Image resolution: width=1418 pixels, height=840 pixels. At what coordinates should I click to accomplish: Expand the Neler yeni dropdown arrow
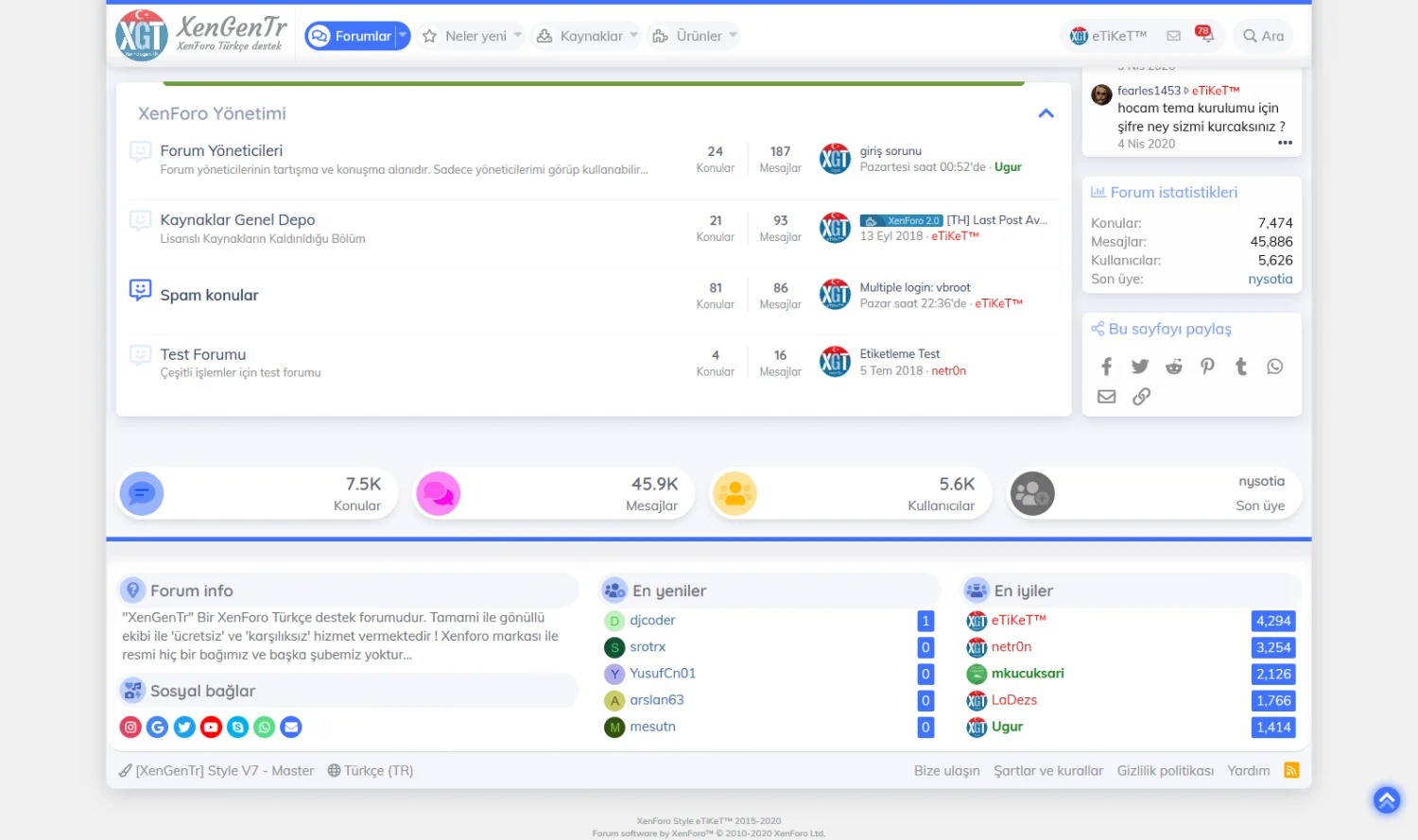point(518,36)
